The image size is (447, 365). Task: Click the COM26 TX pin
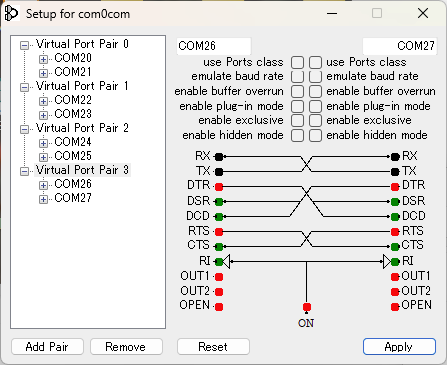point(219,172)
